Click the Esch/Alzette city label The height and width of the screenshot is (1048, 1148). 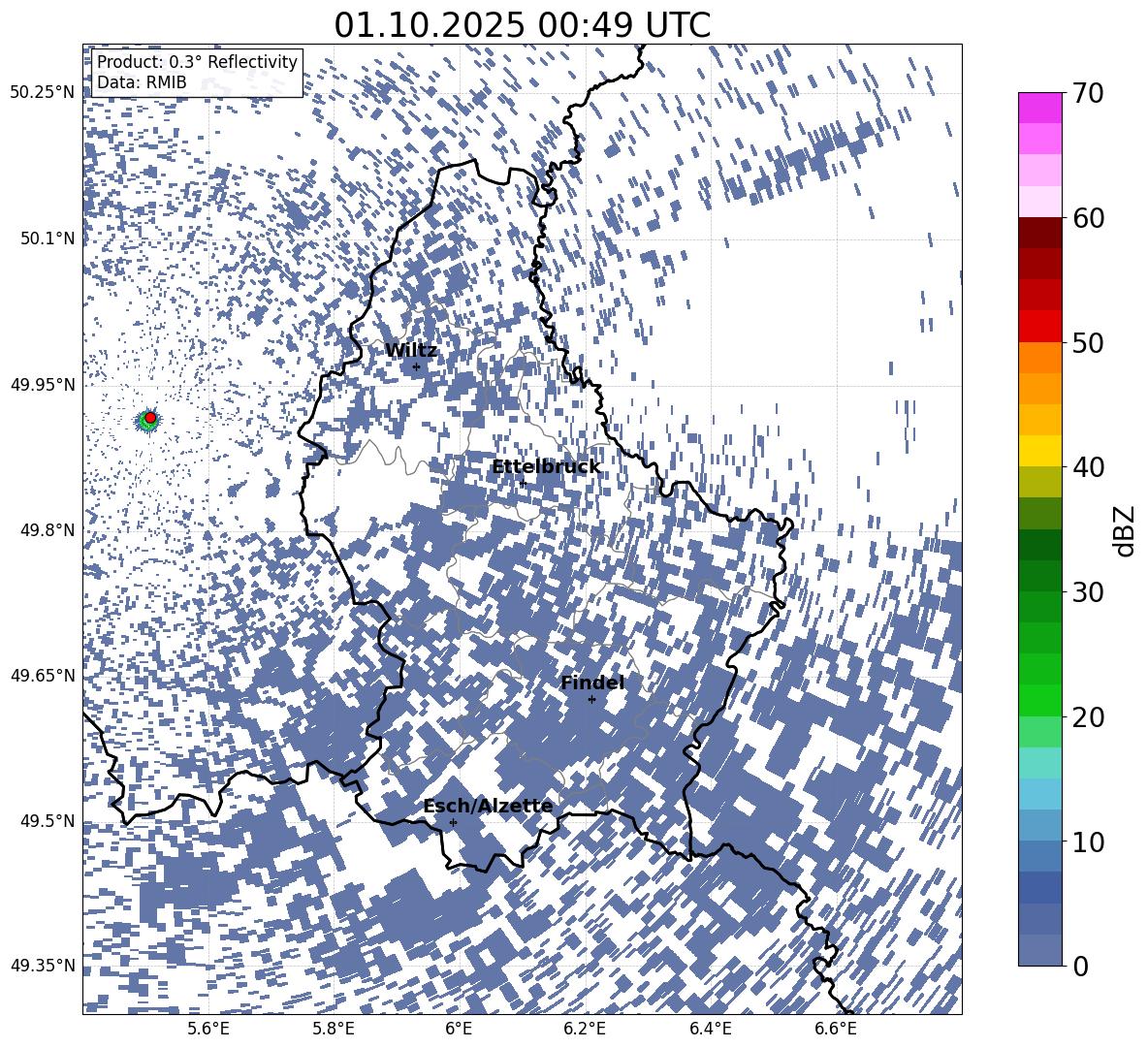coord(488,806)
